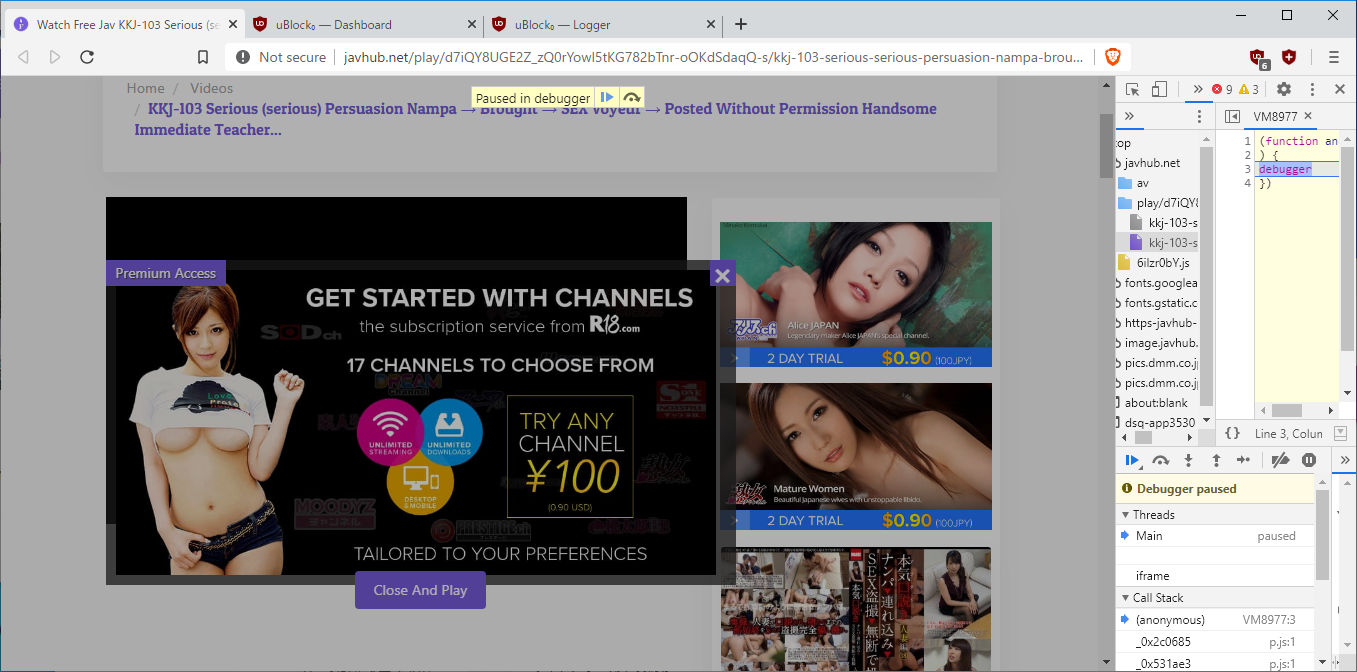Switch to the uBlock₀ Logger tab
The width and height of the screenshot is (1357, 672).
[601, 24]
